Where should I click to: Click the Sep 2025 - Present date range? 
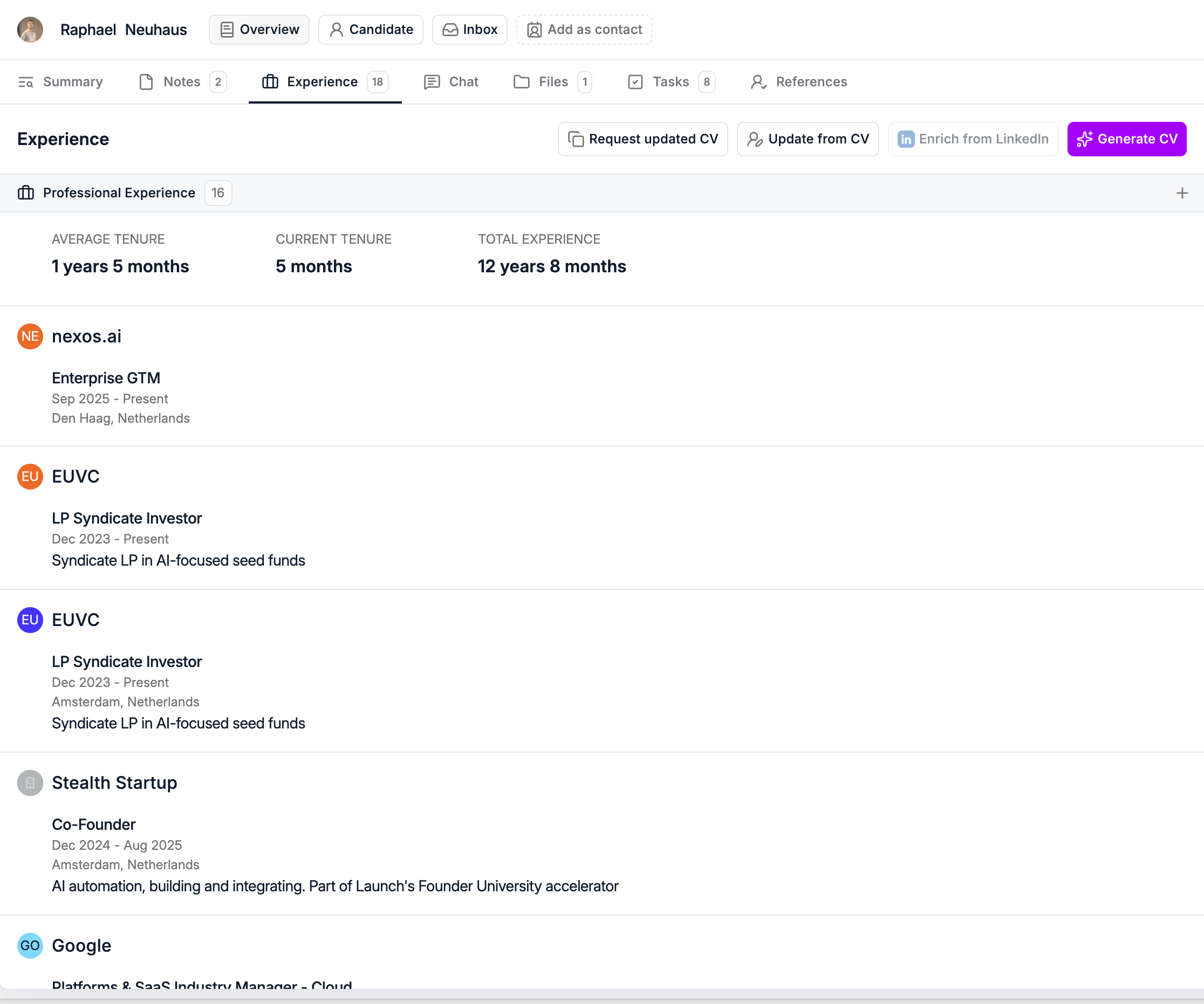tap(110, 399)
